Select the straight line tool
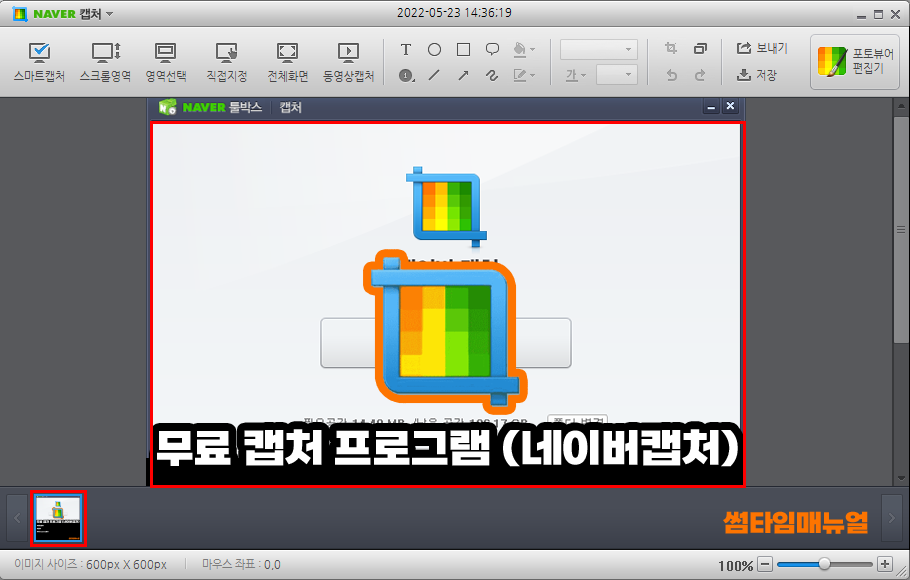The image size is (910, 580). pos(434,75)
